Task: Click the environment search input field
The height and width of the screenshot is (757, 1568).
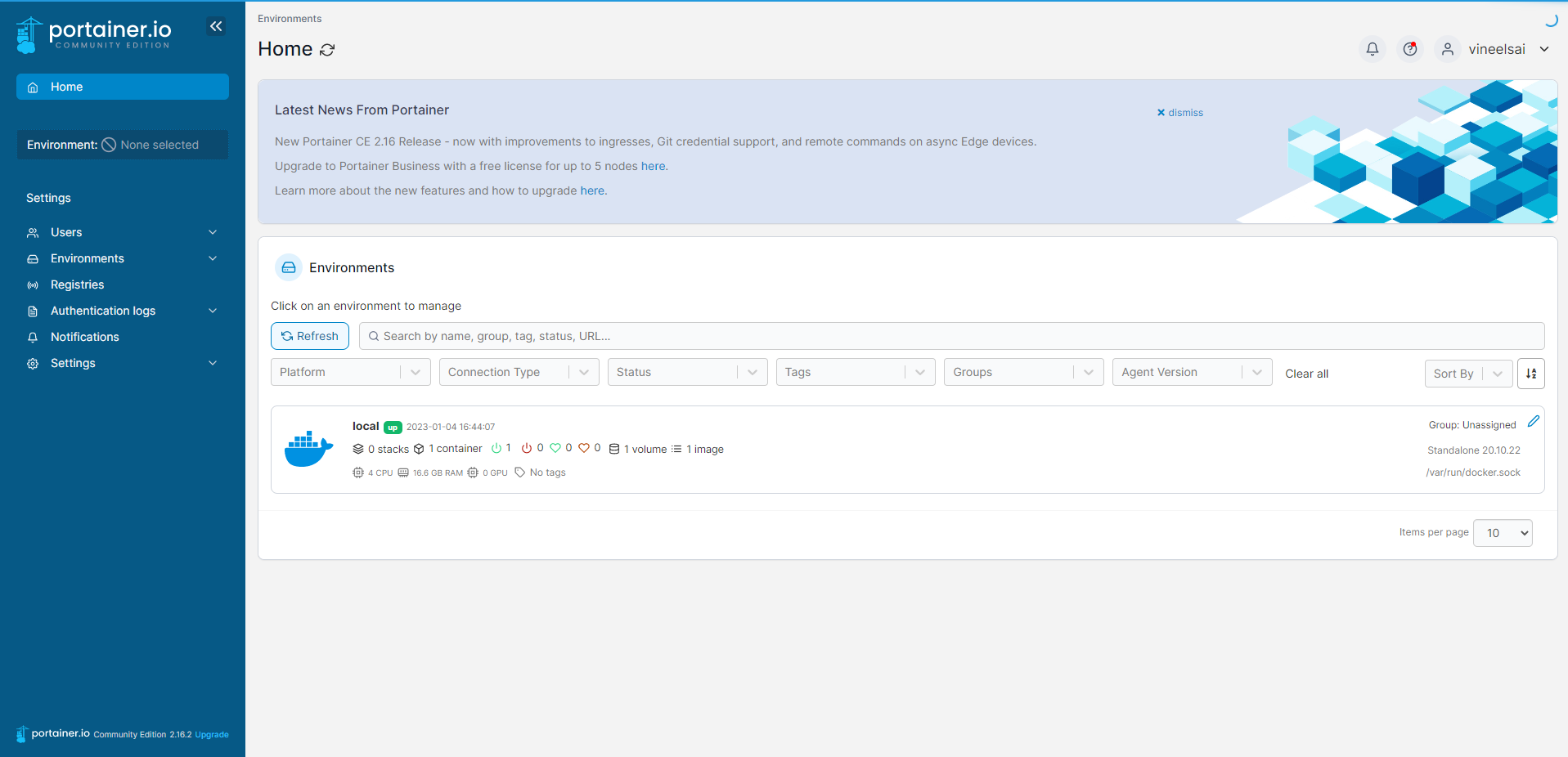Action: (x=736, y=336)
